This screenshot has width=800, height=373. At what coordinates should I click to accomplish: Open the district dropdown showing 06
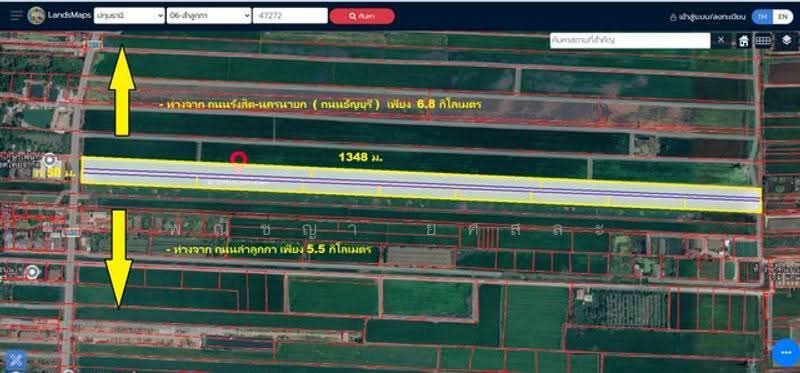pos(209,16)
